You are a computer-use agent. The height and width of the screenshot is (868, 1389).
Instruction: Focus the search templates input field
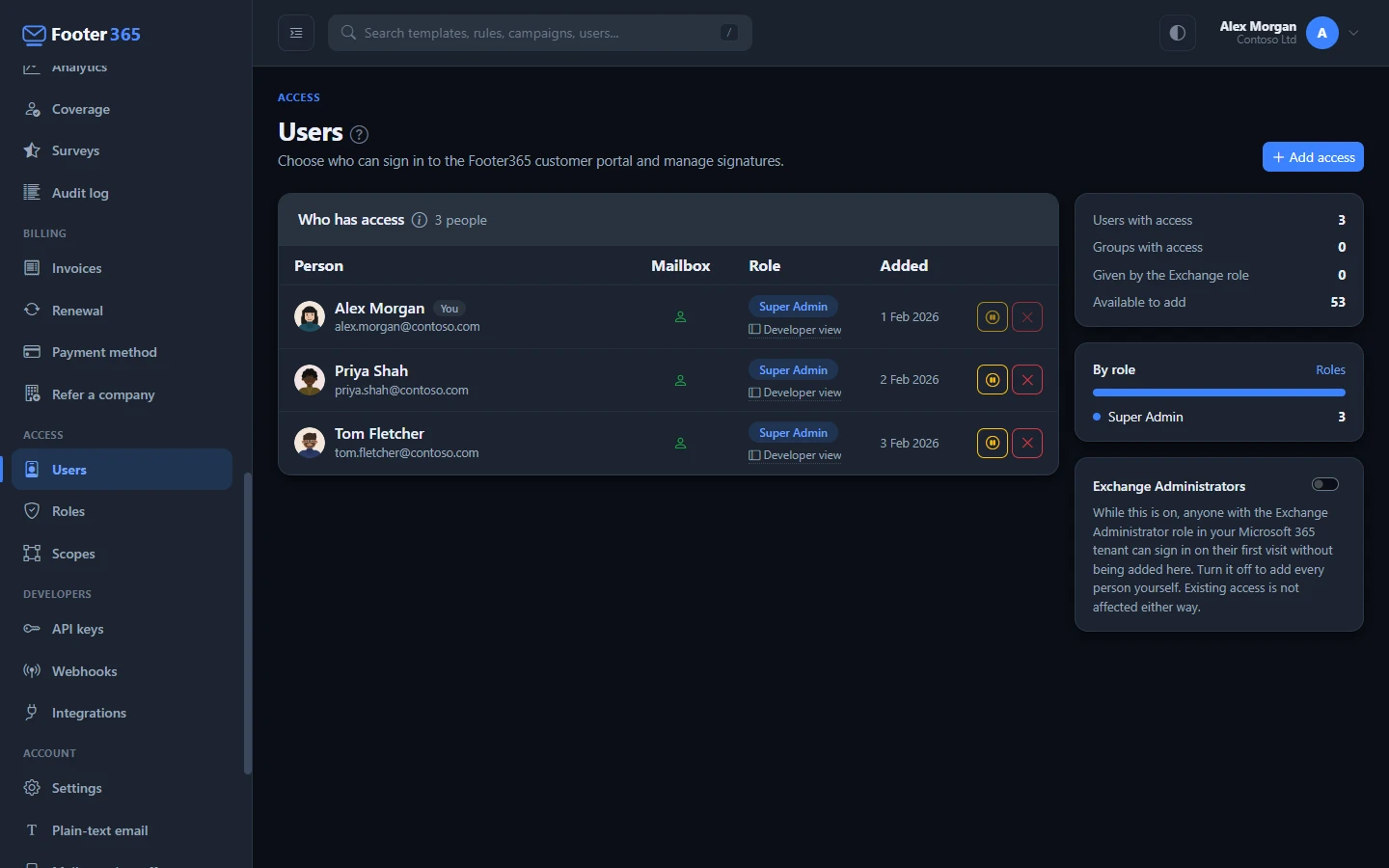coord(540,33)
